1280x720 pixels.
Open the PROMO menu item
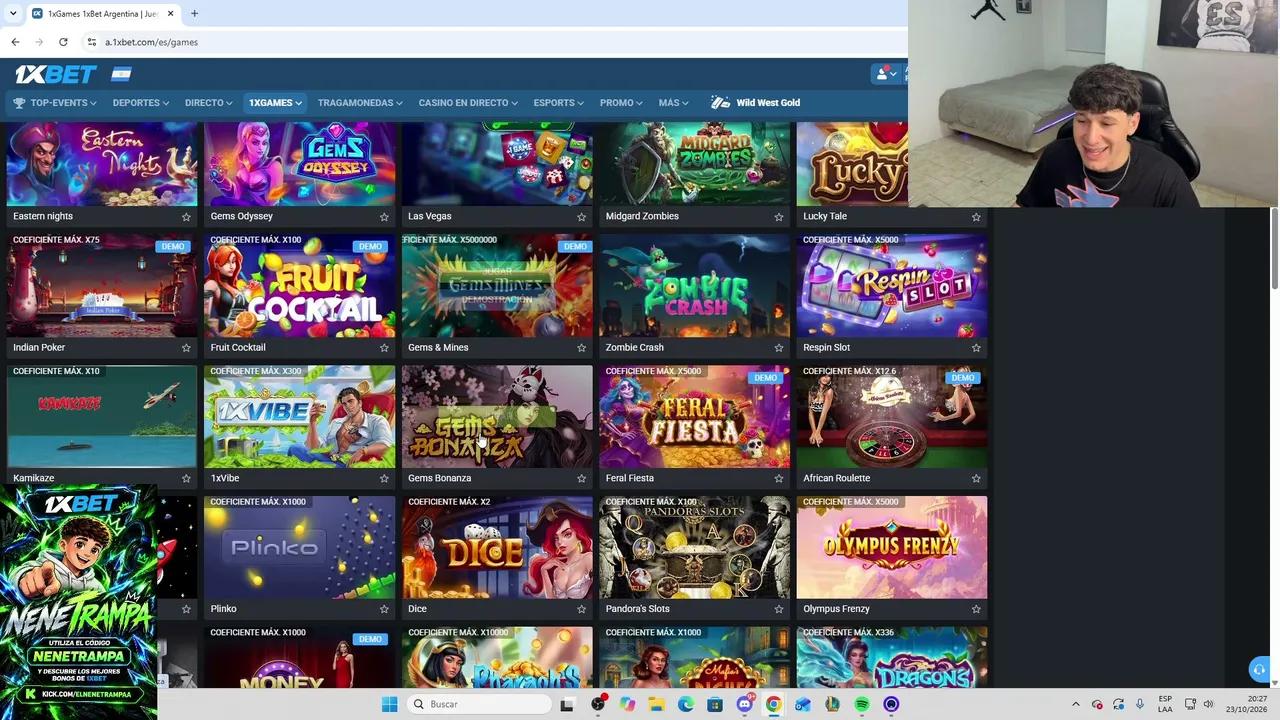621,103
